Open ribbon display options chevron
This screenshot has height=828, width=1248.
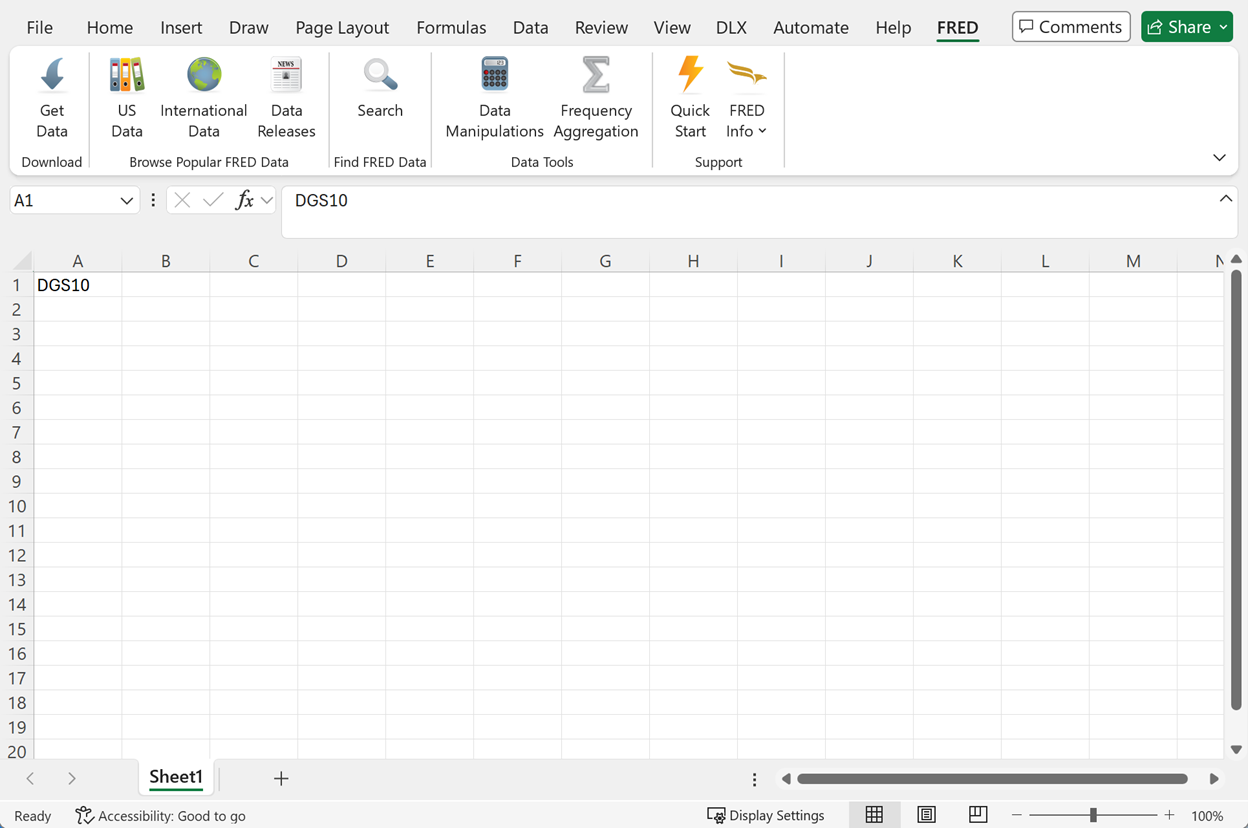(x=1219, y=158)
